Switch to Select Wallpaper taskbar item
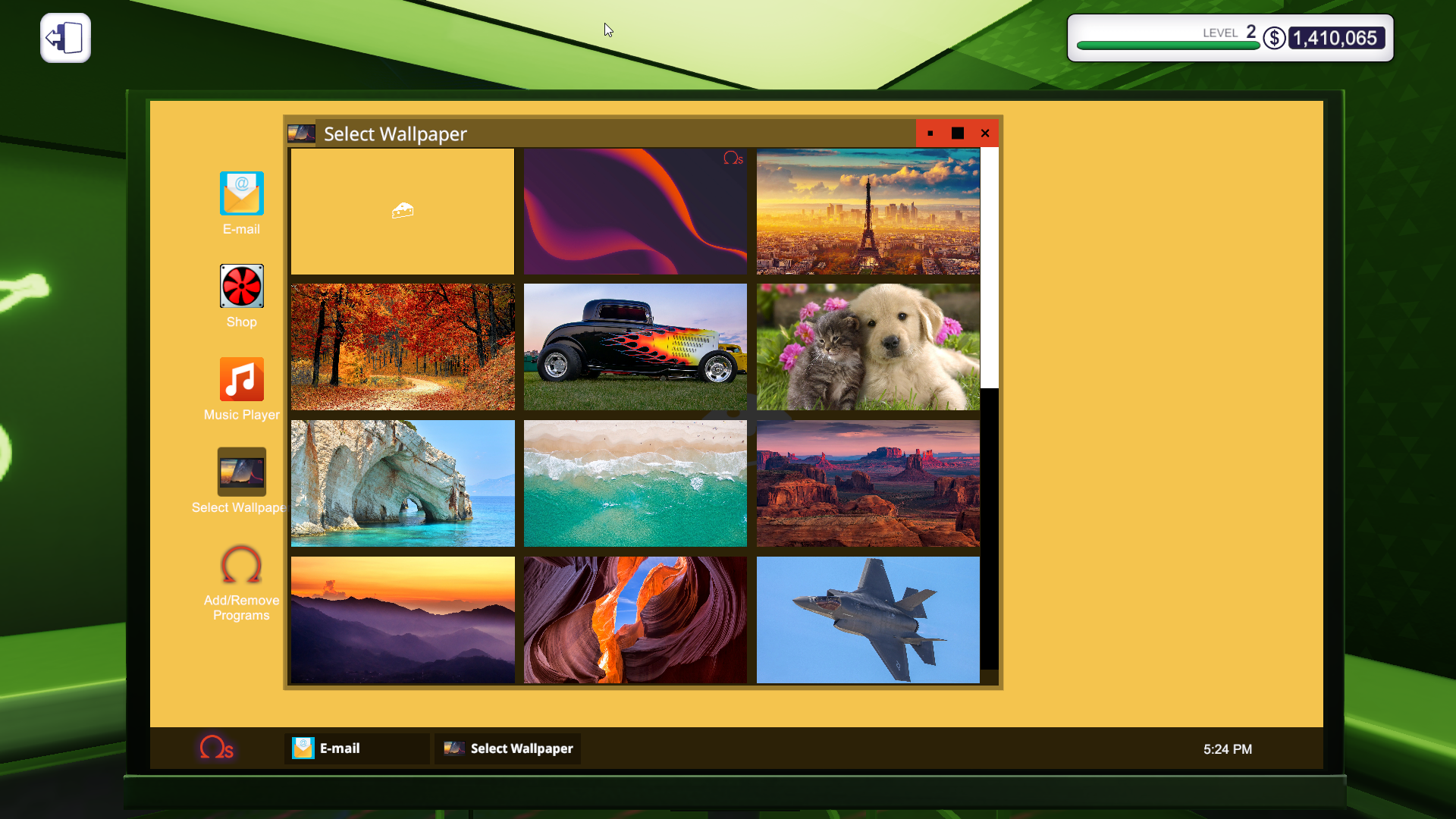This screenshot has width=1456, height=819. [508, 748]
